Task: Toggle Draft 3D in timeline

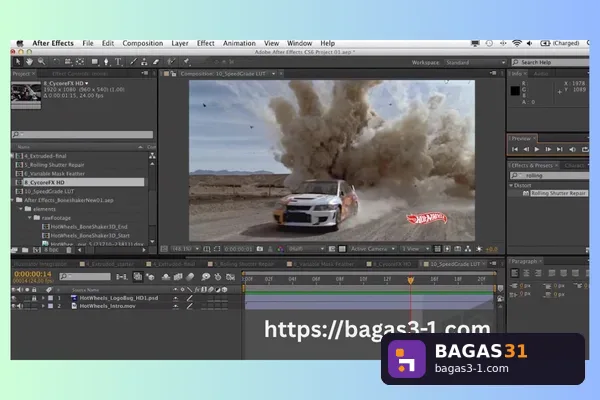Action: pos(150,276)
